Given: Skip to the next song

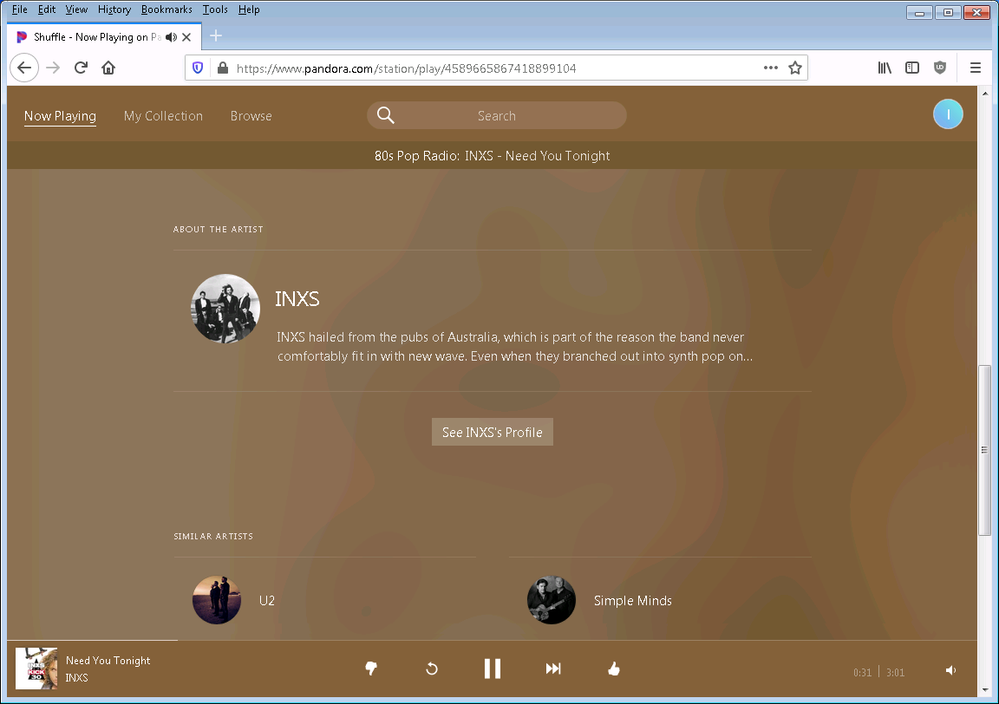Looking at the screenshot, I should click(x=553, y=669).
